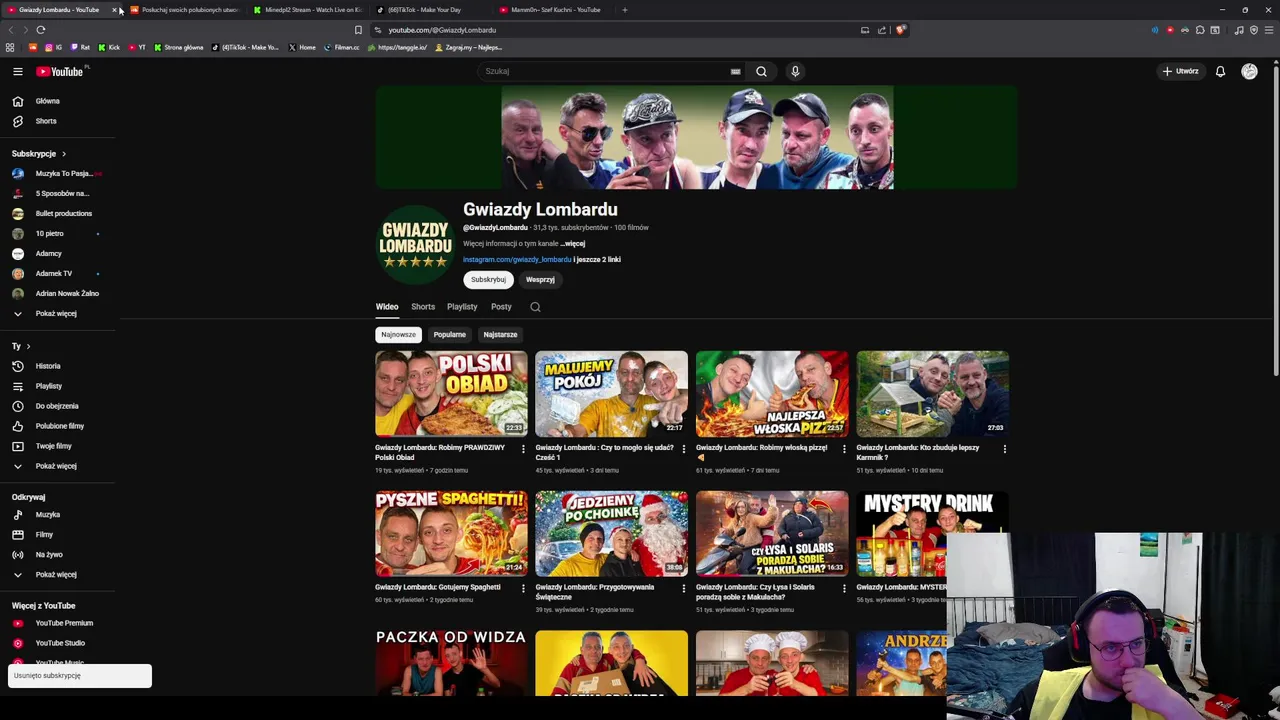The width and height of the screenshot is (1280, 720).
Task: Open the on-screen keyboard icon in search box
Action: (x=735, y=71)
